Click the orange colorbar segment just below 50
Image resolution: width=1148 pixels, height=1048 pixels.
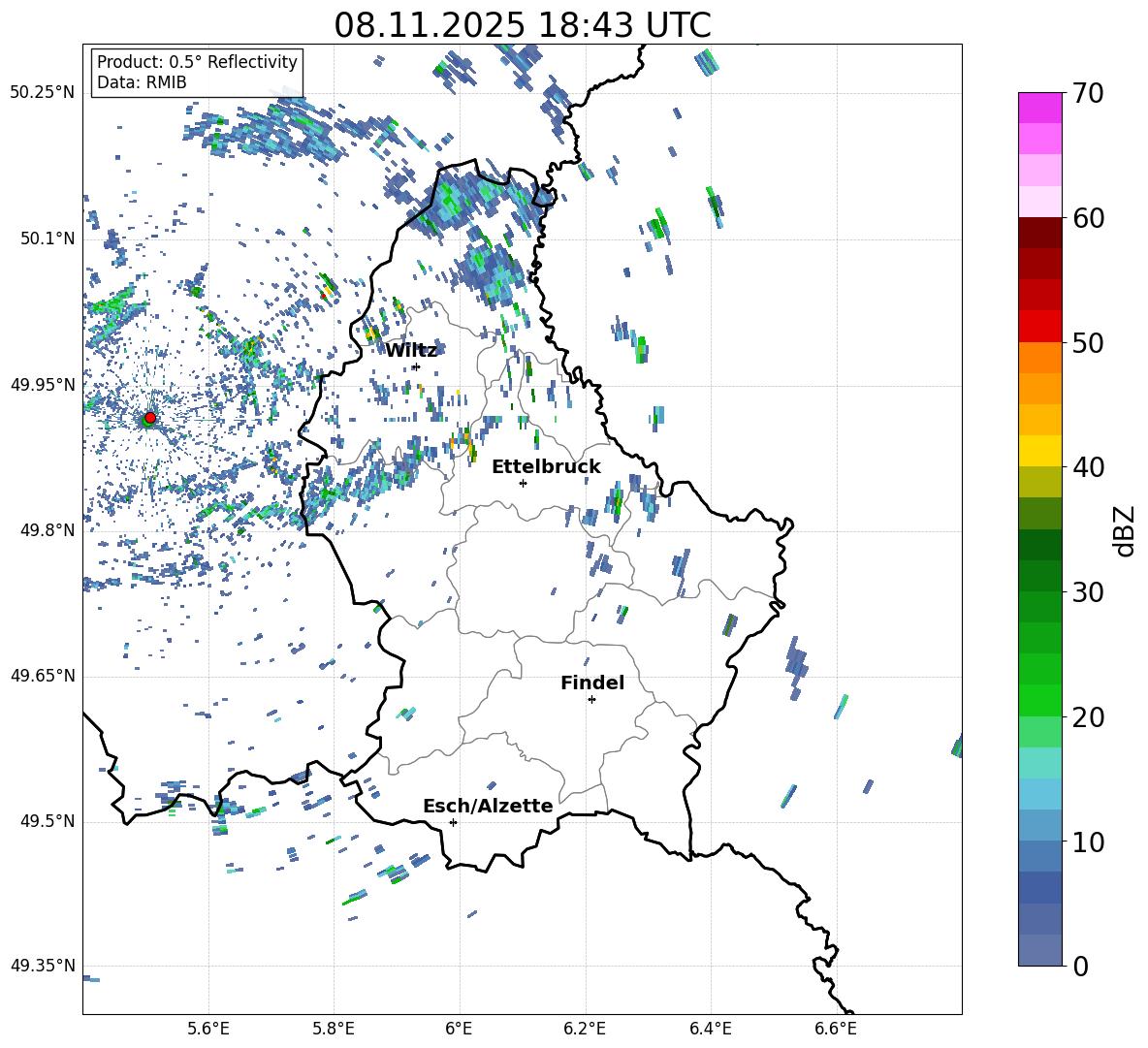1039,358
